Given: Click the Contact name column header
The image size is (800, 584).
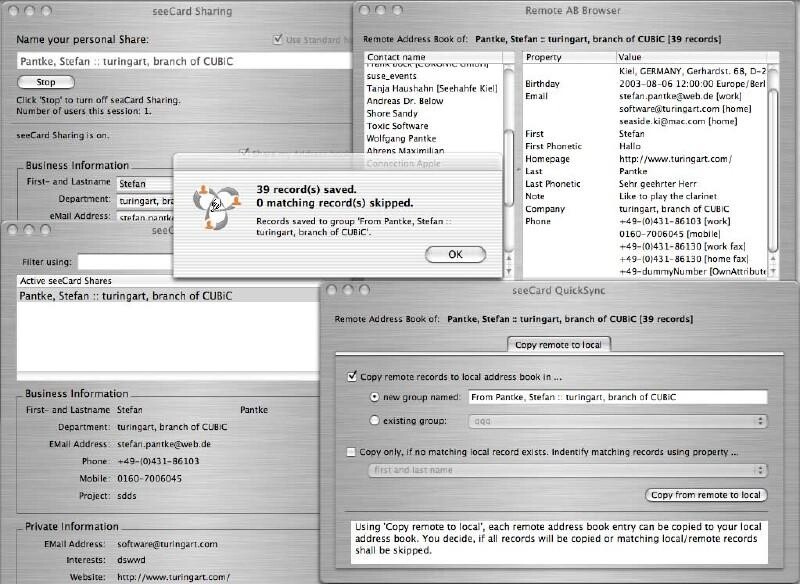Looking at the screenshot, I should point(434,57).
